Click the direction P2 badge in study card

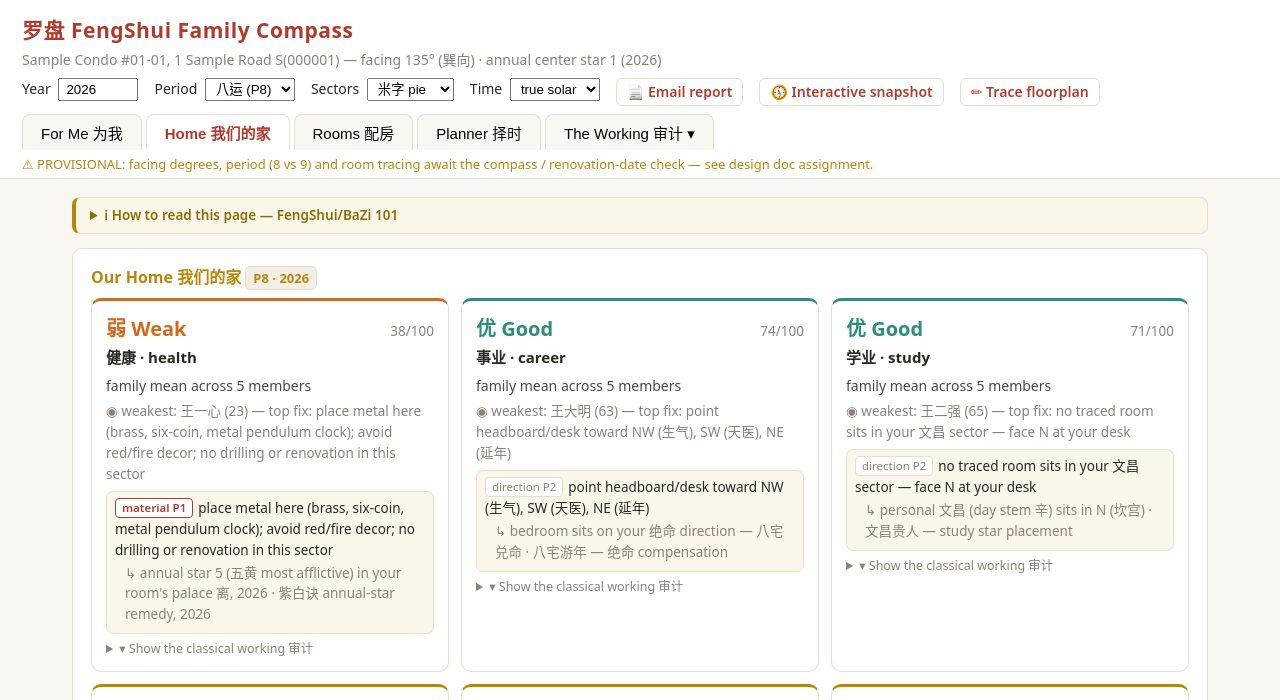(x=894, y=466)
